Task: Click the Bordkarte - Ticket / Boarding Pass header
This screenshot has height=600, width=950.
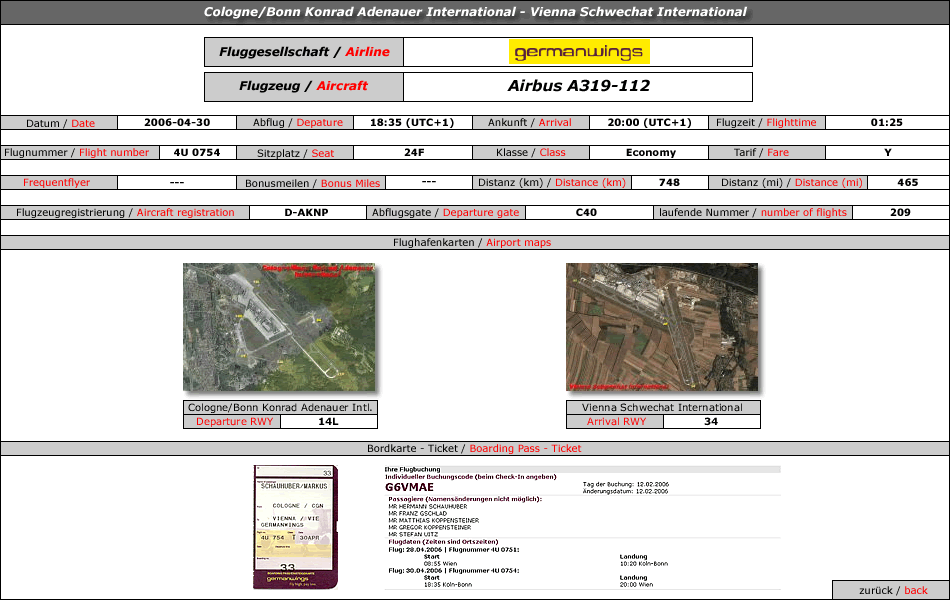Action: tap(474, 448)
